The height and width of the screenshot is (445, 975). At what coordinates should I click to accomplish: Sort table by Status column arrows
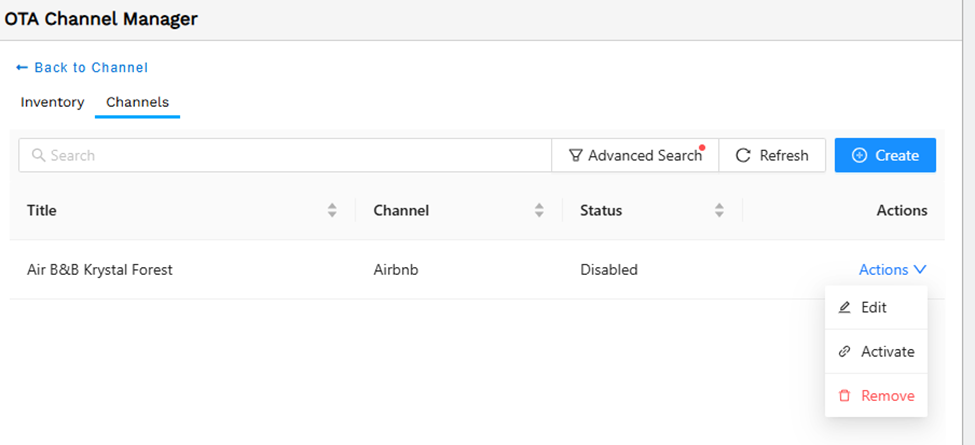[x=719, y=210]
